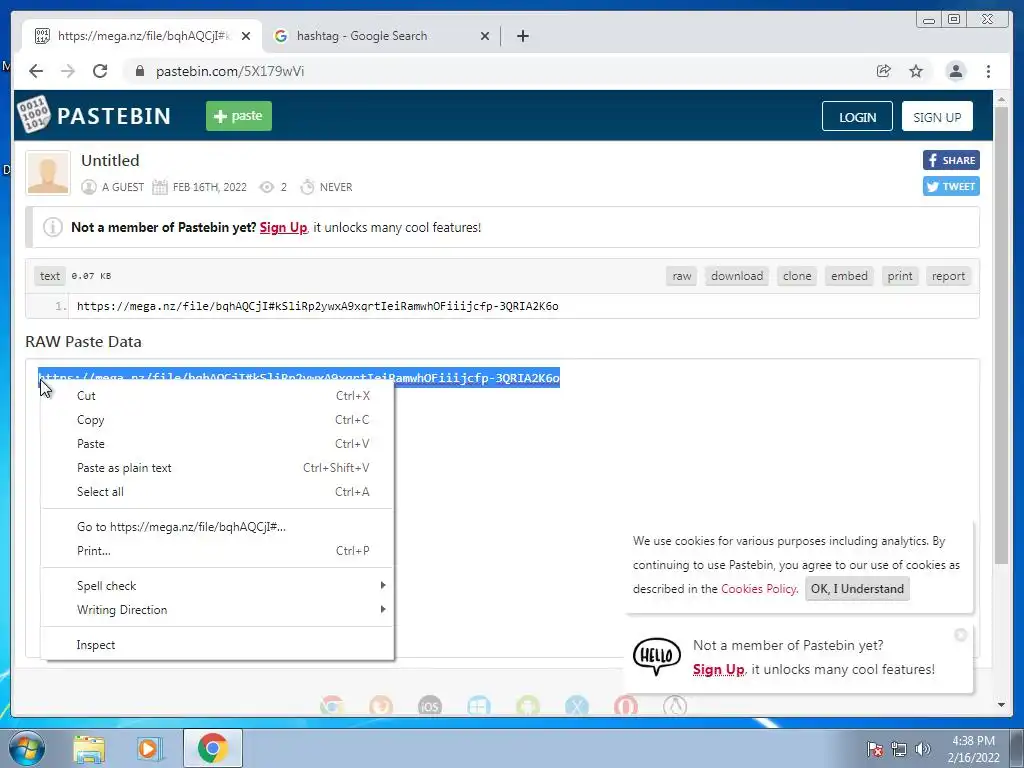Click the padlock site info icon
The width and height of the screenshot is (1024, 768).
point(139,71)
